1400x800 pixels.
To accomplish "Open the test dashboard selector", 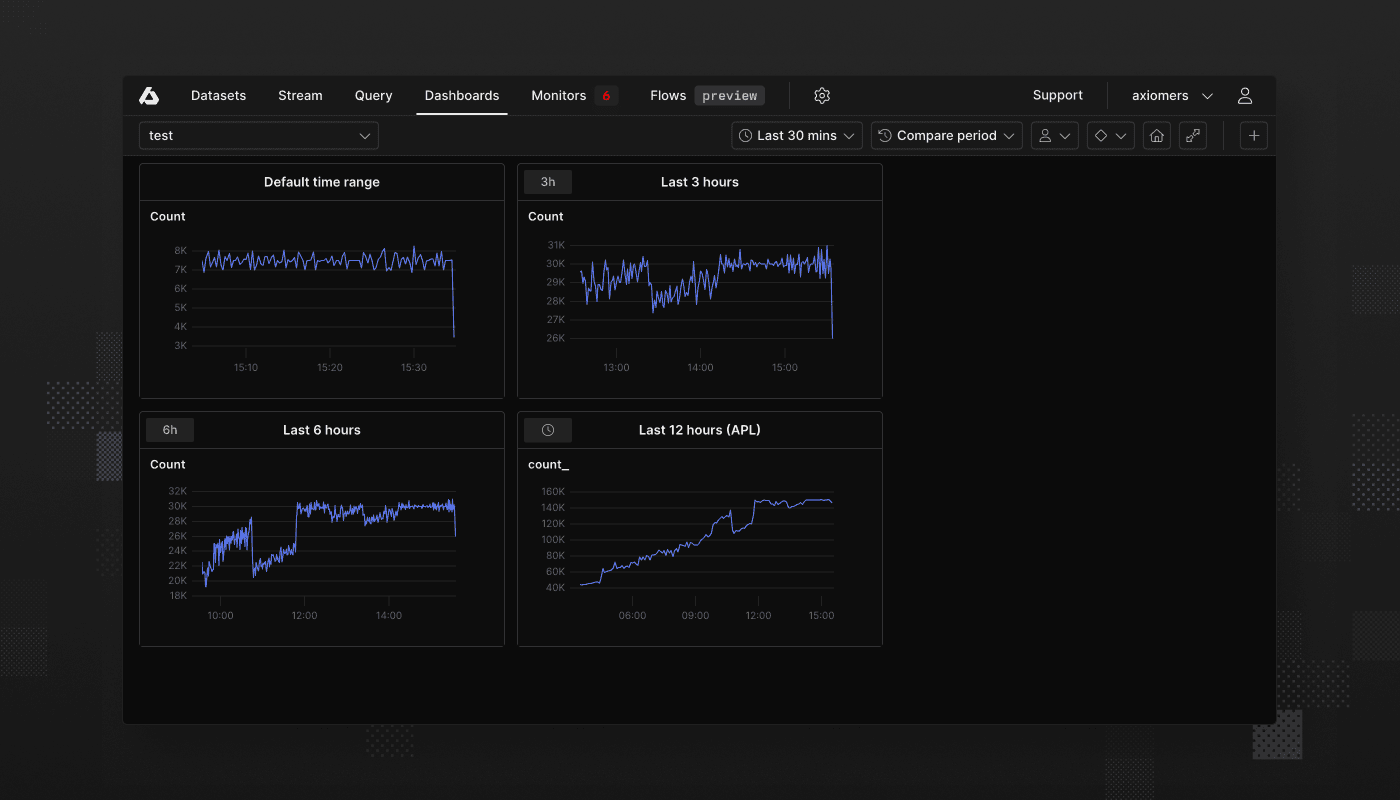I will coord(258,135).
